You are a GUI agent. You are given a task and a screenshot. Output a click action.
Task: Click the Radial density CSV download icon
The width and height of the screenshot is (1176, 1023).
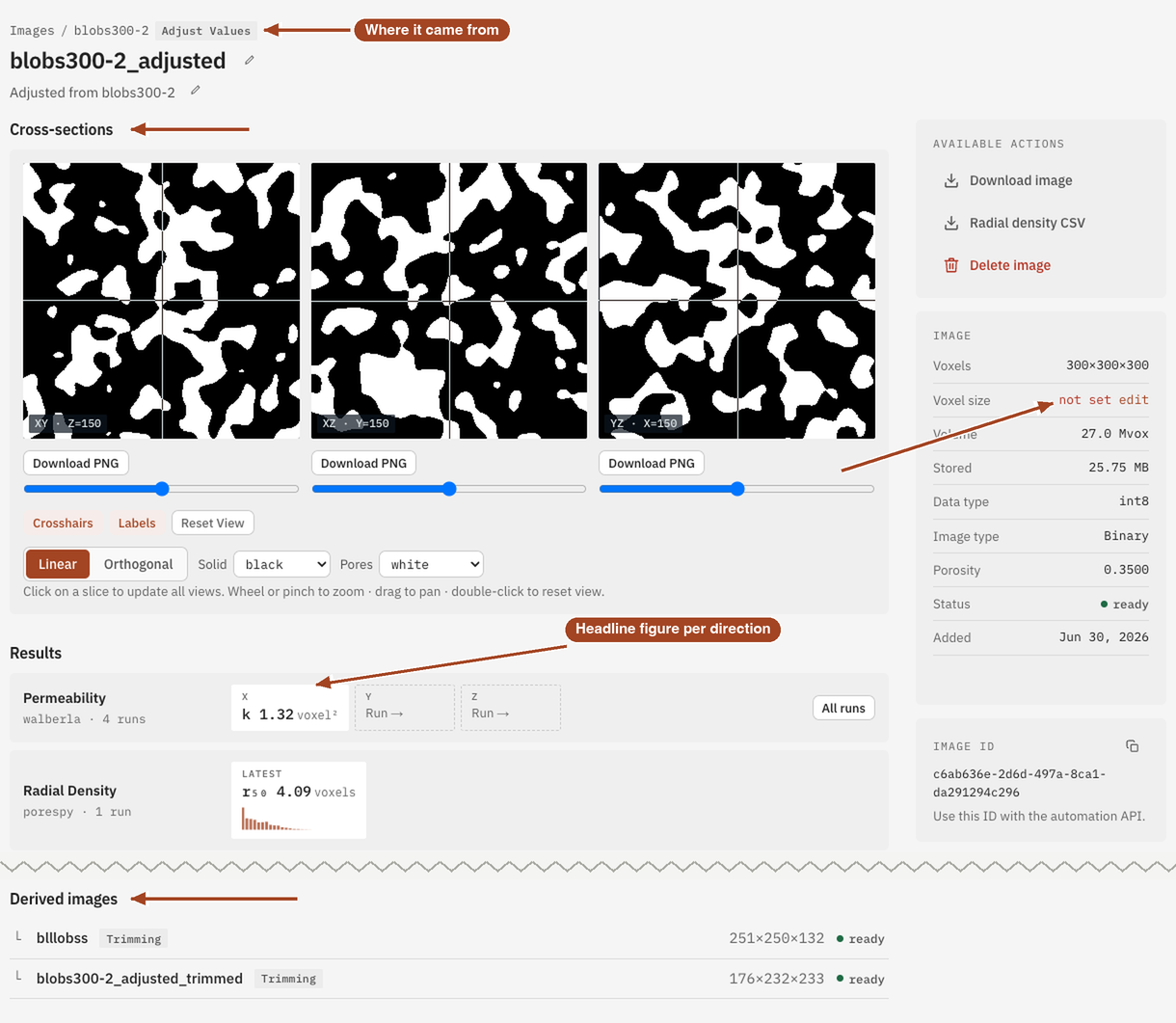point(951,223)
